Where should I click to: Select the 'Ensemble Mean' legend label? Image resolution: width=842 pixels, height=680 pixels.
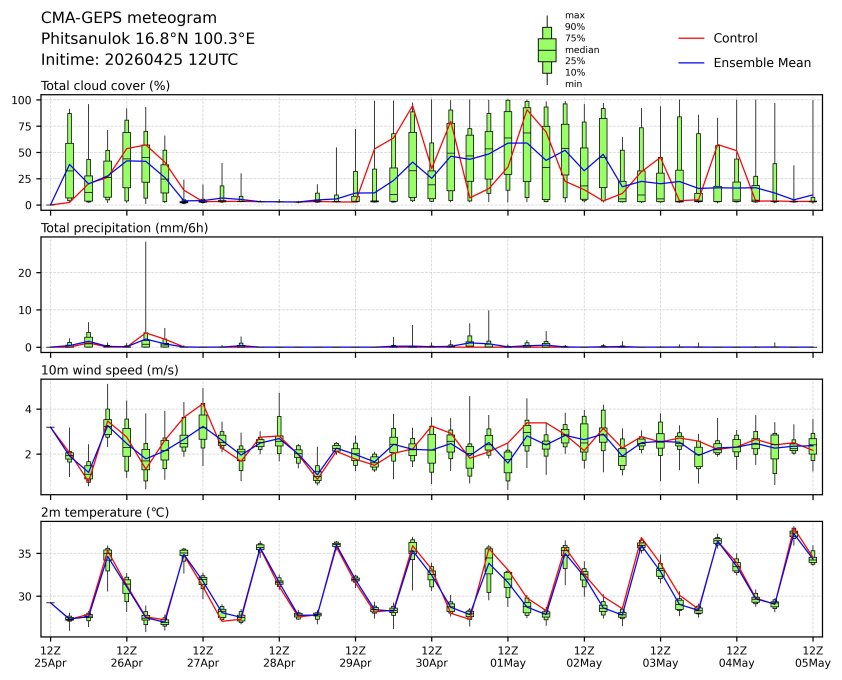(761, 62)
